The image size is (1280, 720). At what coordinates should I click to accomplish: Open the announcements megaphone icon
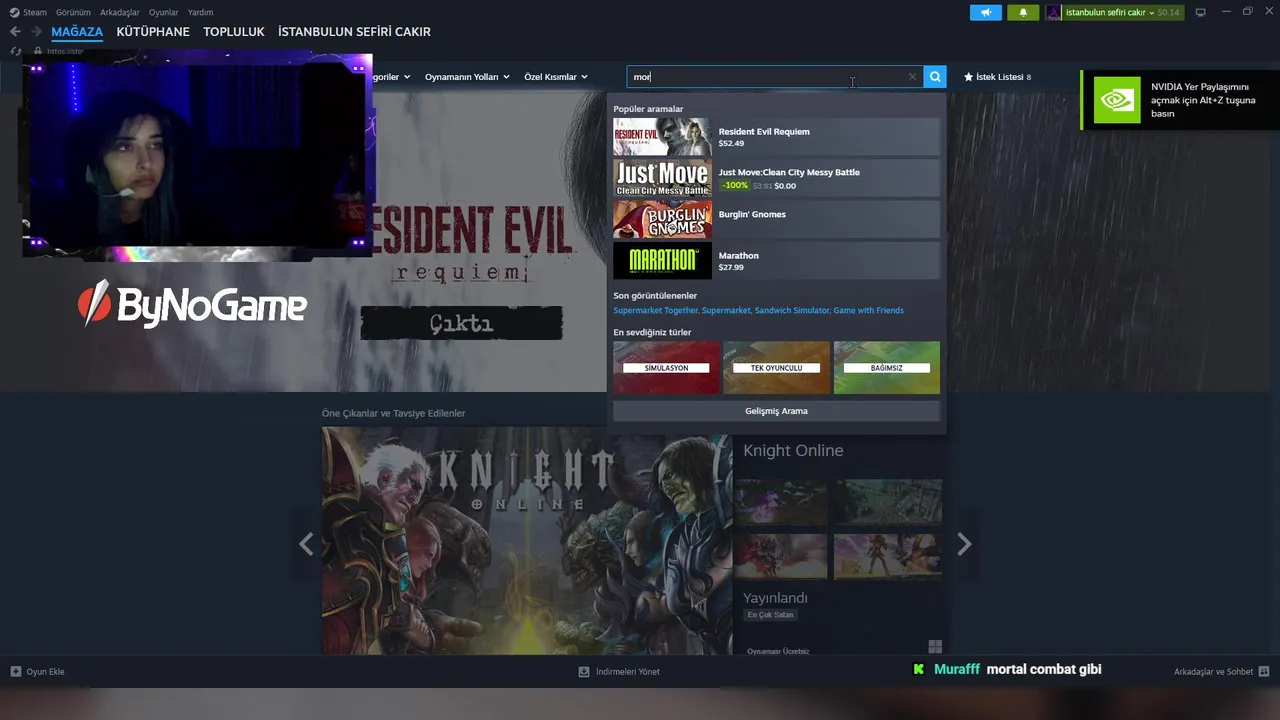pos(986,12)
